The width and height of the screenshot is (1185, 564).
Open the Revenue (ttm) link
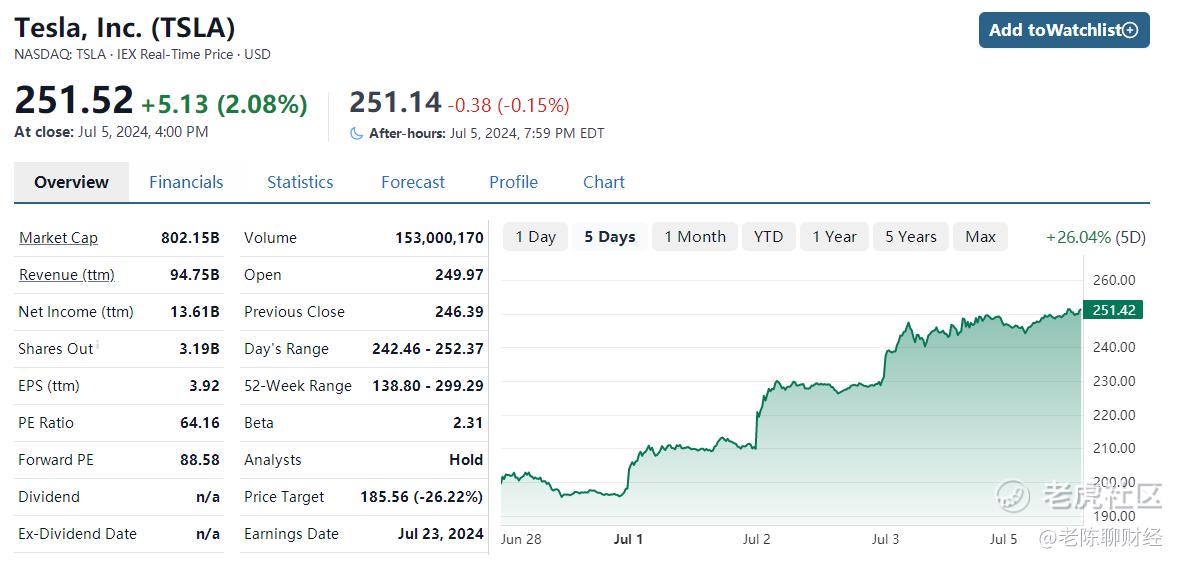pos(67,274)
